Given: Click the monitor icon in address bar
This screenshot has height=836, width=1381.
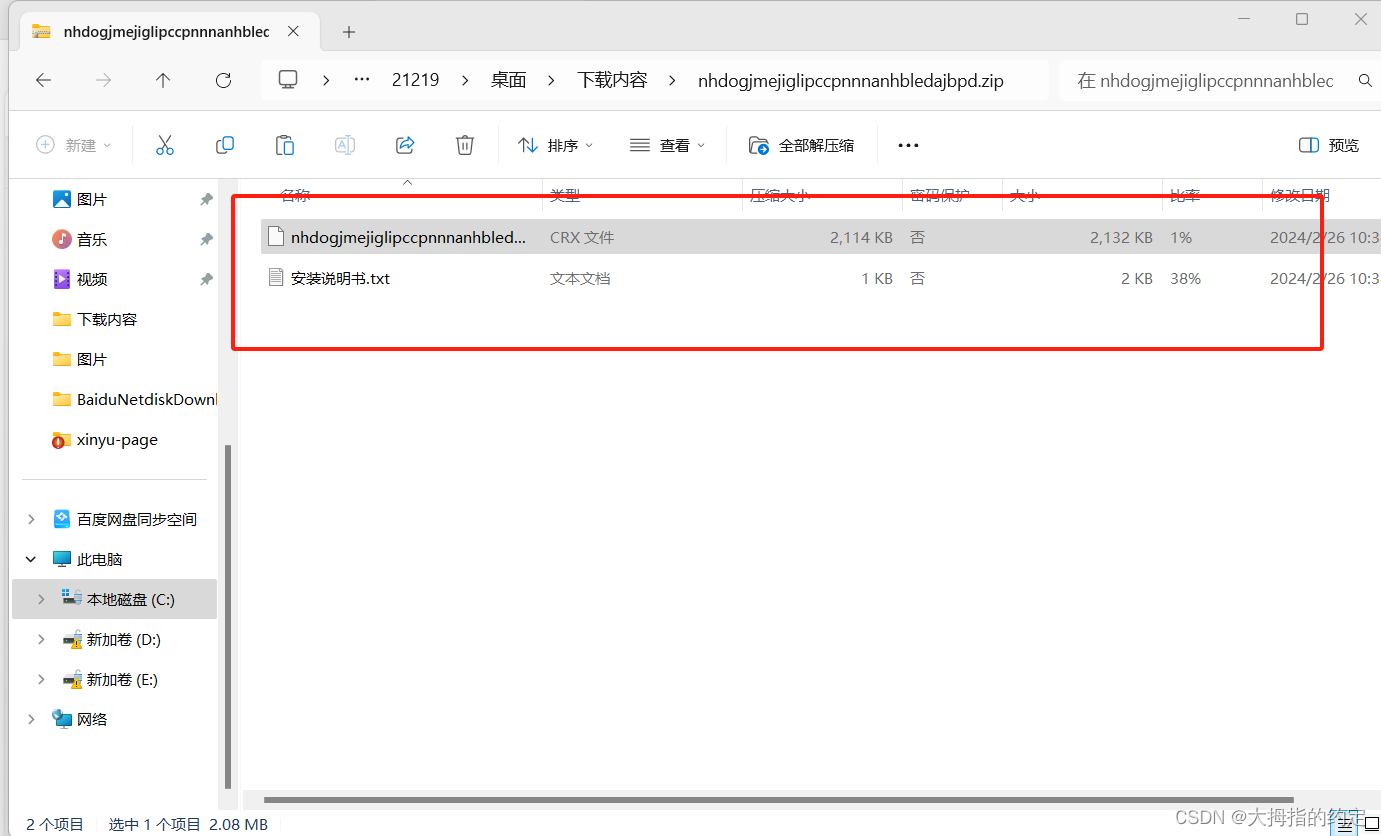Looking at the screenshot, I should [288, 80].
